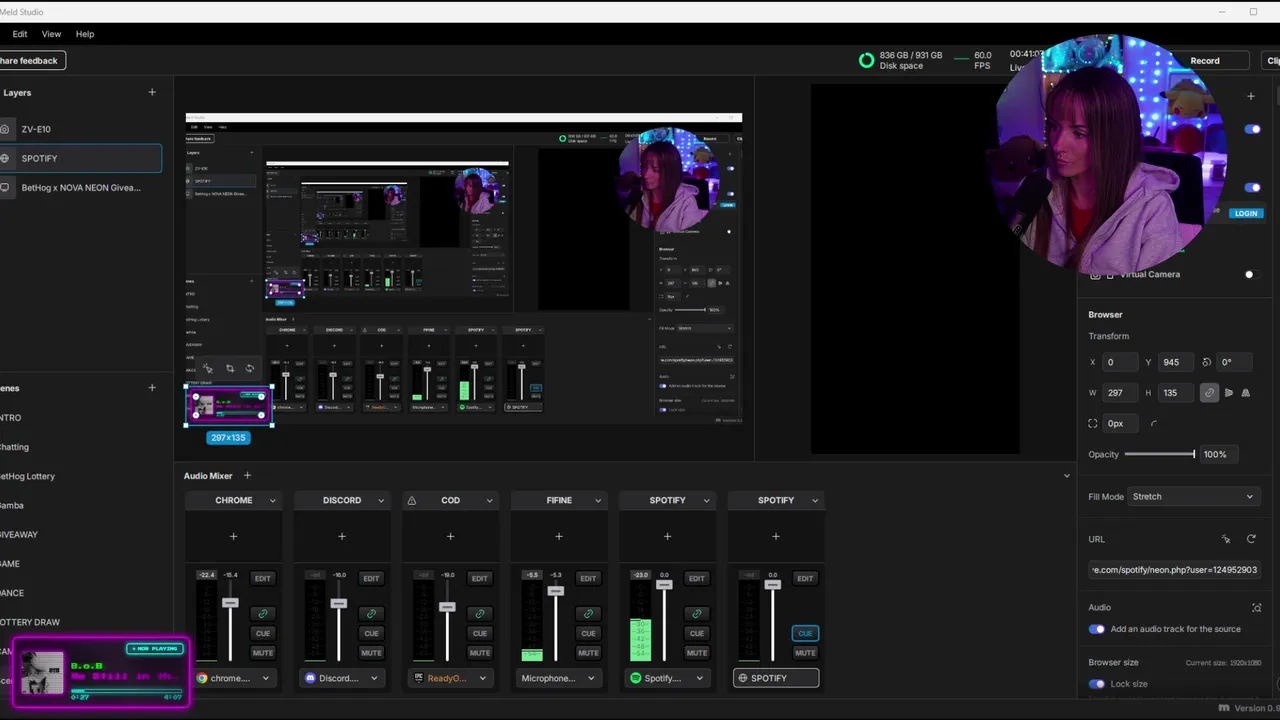This screenshot has height=720, width=1280.
Task: Refresh the browser source URL
Action: 1251,539
